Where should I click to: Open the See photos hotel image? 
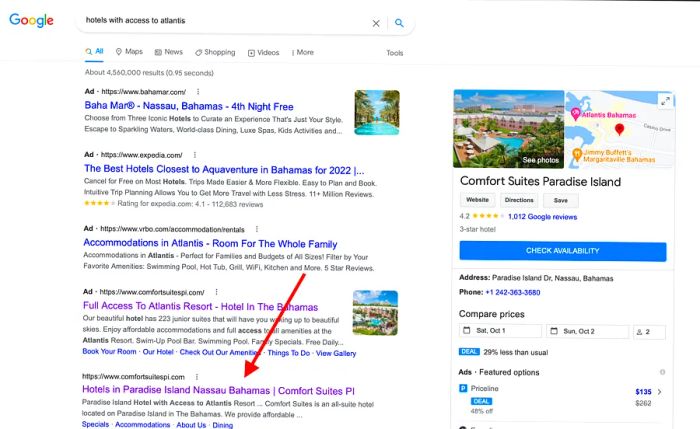(508, 129)
